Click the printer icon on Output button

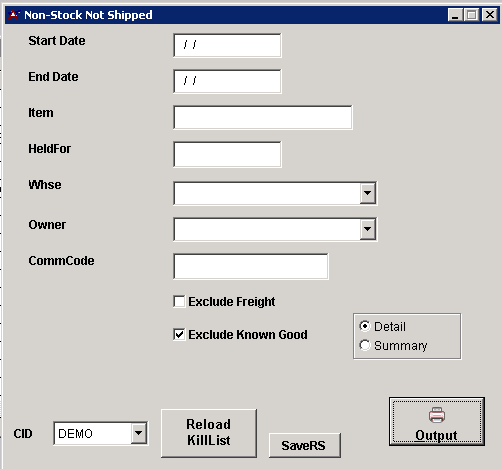click(437, 415)
